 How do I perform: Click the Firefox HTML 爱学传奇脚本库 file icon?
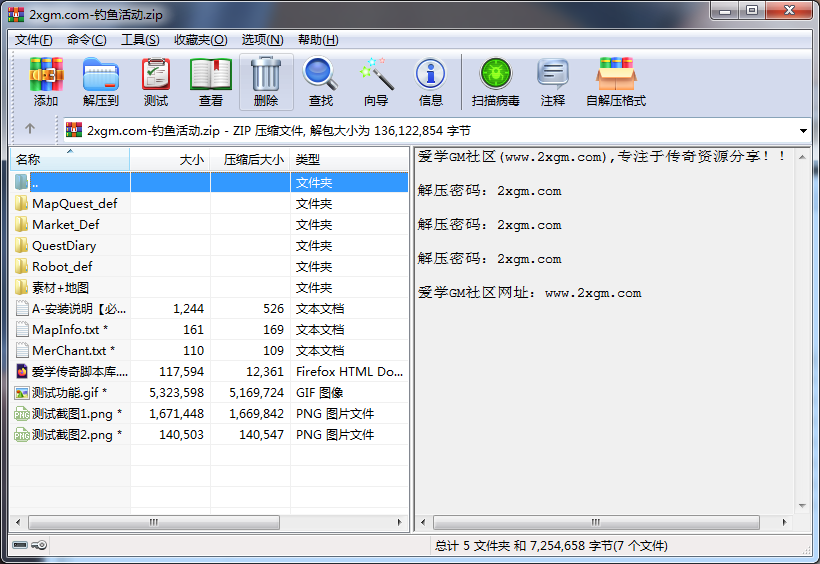coord(22,371)
